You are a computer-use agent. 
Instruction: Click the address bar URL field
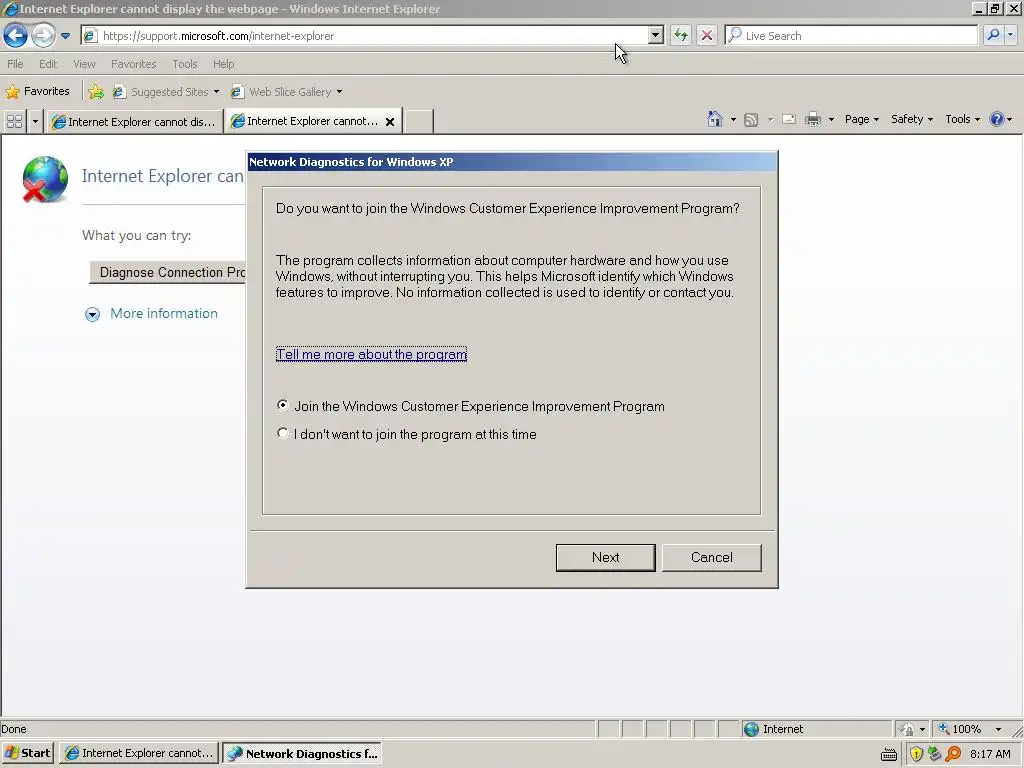366,36
